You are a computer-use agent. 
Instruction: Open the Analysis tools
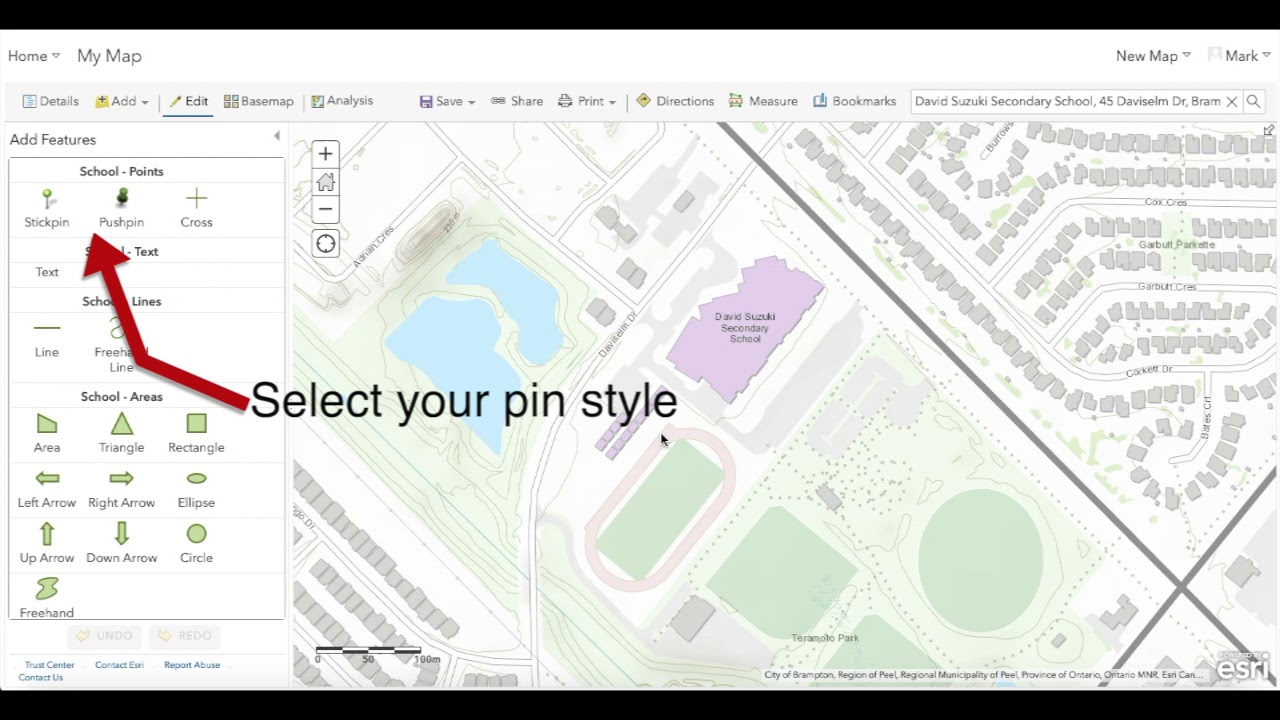[342, 101]
